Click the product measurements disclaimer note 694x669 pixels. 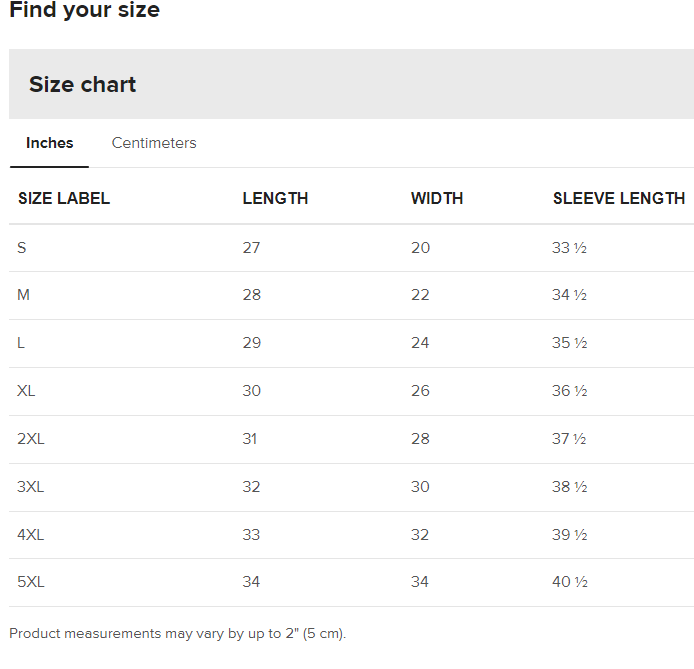click(x=178, y=633)
